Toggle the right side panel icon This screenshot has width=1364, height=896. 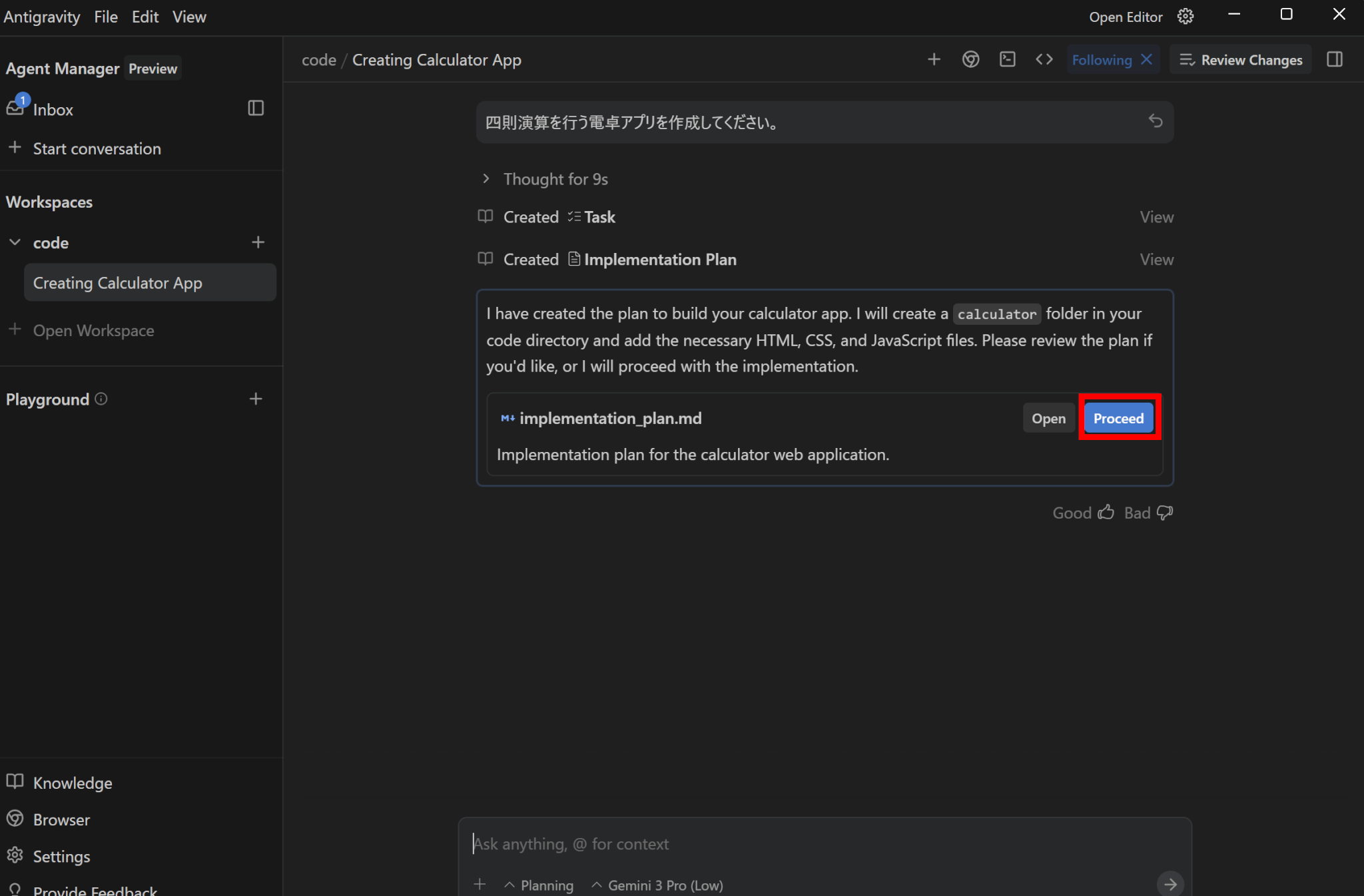click(1335, 59)
